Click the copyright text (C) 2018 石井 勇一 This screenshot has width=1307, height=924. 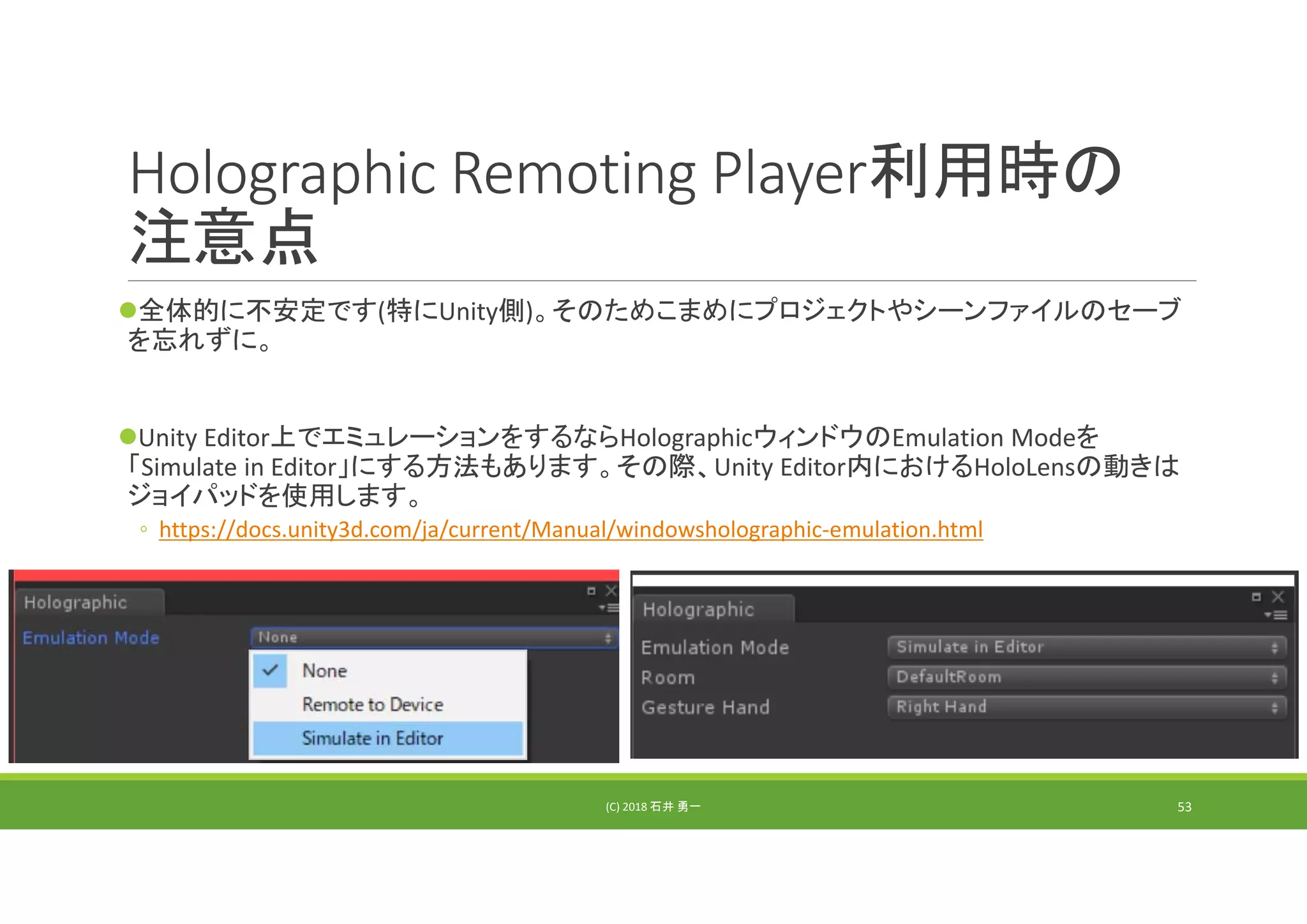(653, 807)
